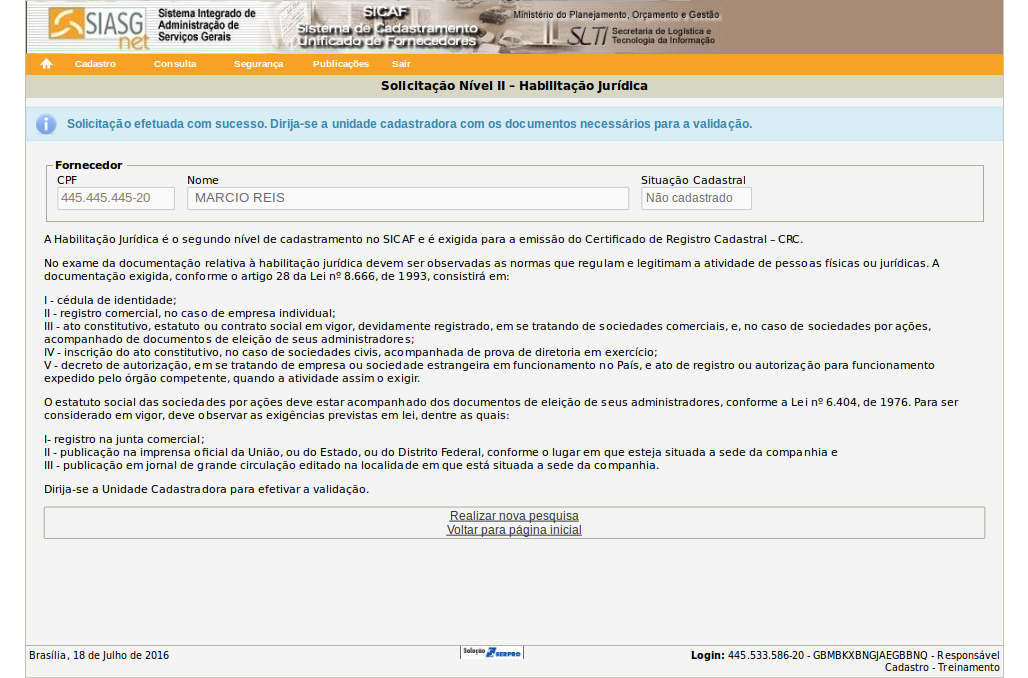Image resolution: width=1028 pixels, height=678 pixels.
Task: Click the heading Solicitação Nível II – Habilitação Jurídica
Action: (515, 86)
